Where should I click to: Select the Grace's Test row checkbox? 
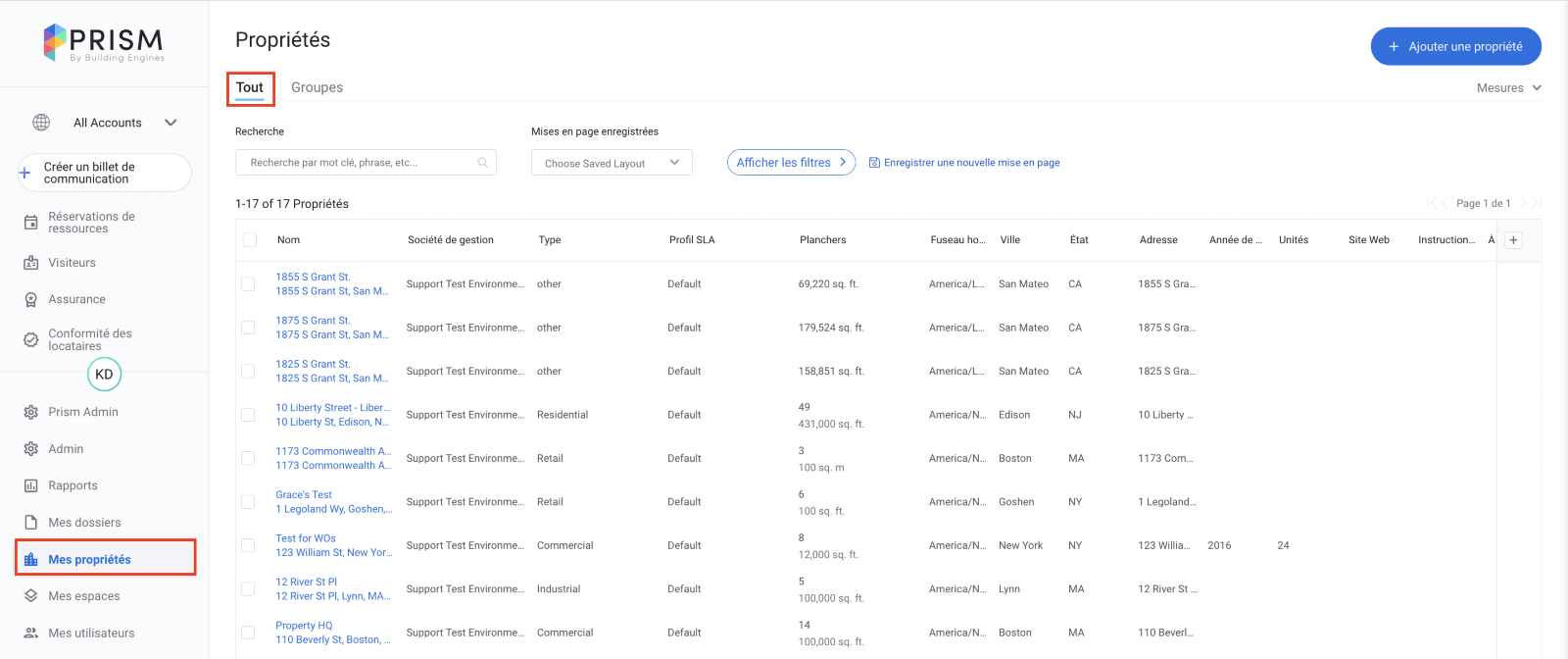(248, 502)
